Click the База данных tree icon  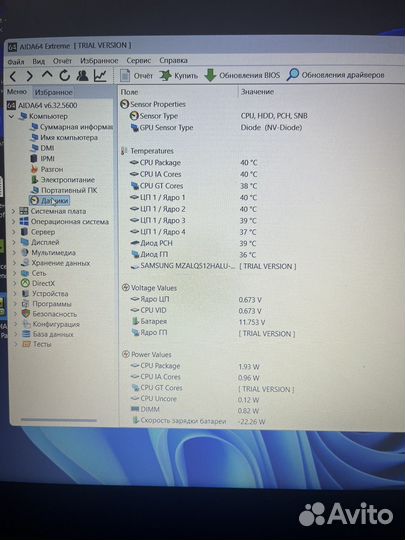26,334
